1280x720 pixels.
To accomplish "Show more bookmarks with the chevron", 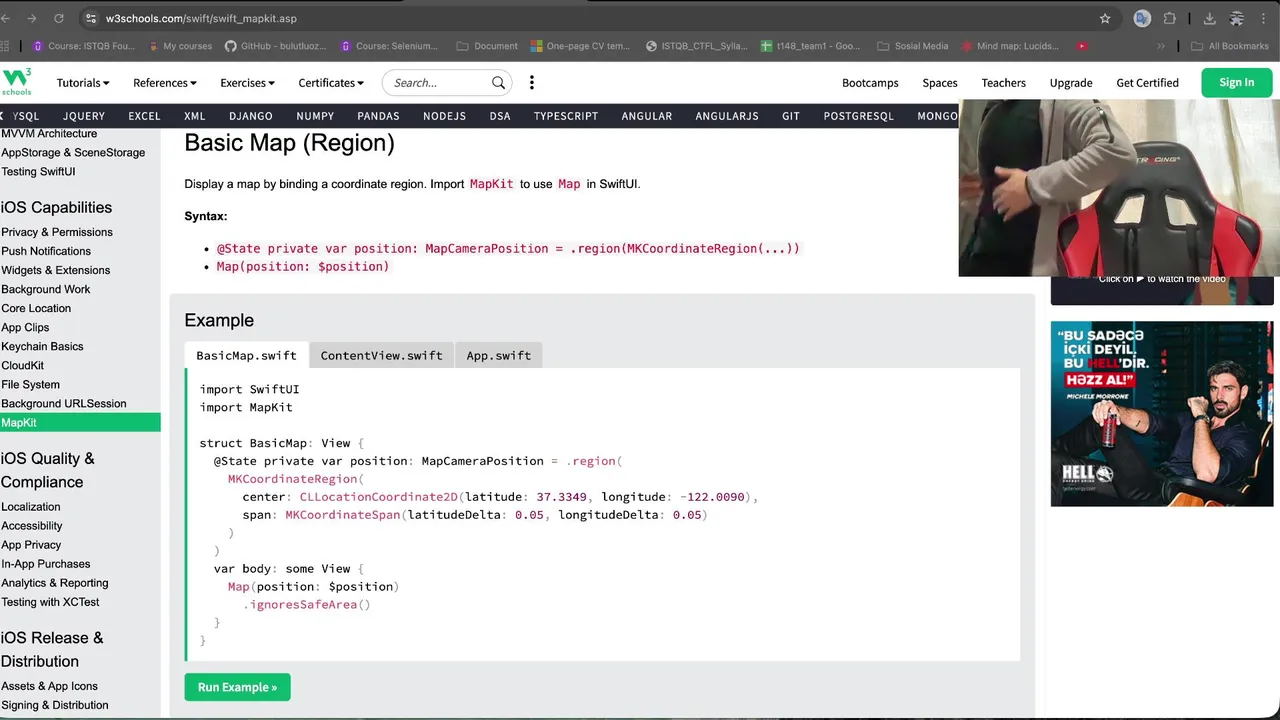I will pos(1161,46).
